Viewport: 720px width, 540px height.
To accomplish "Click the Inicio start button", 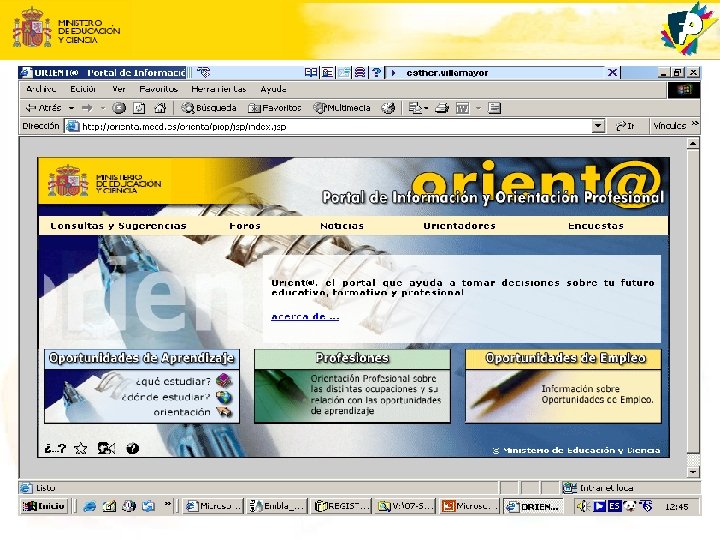I will [x=45, y=506].
